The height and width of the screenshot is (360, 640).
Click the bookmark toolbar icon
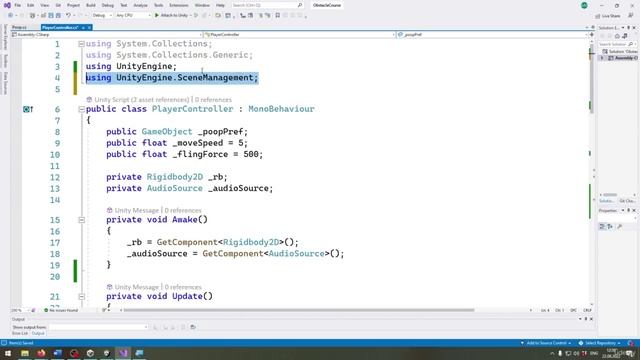278,15
